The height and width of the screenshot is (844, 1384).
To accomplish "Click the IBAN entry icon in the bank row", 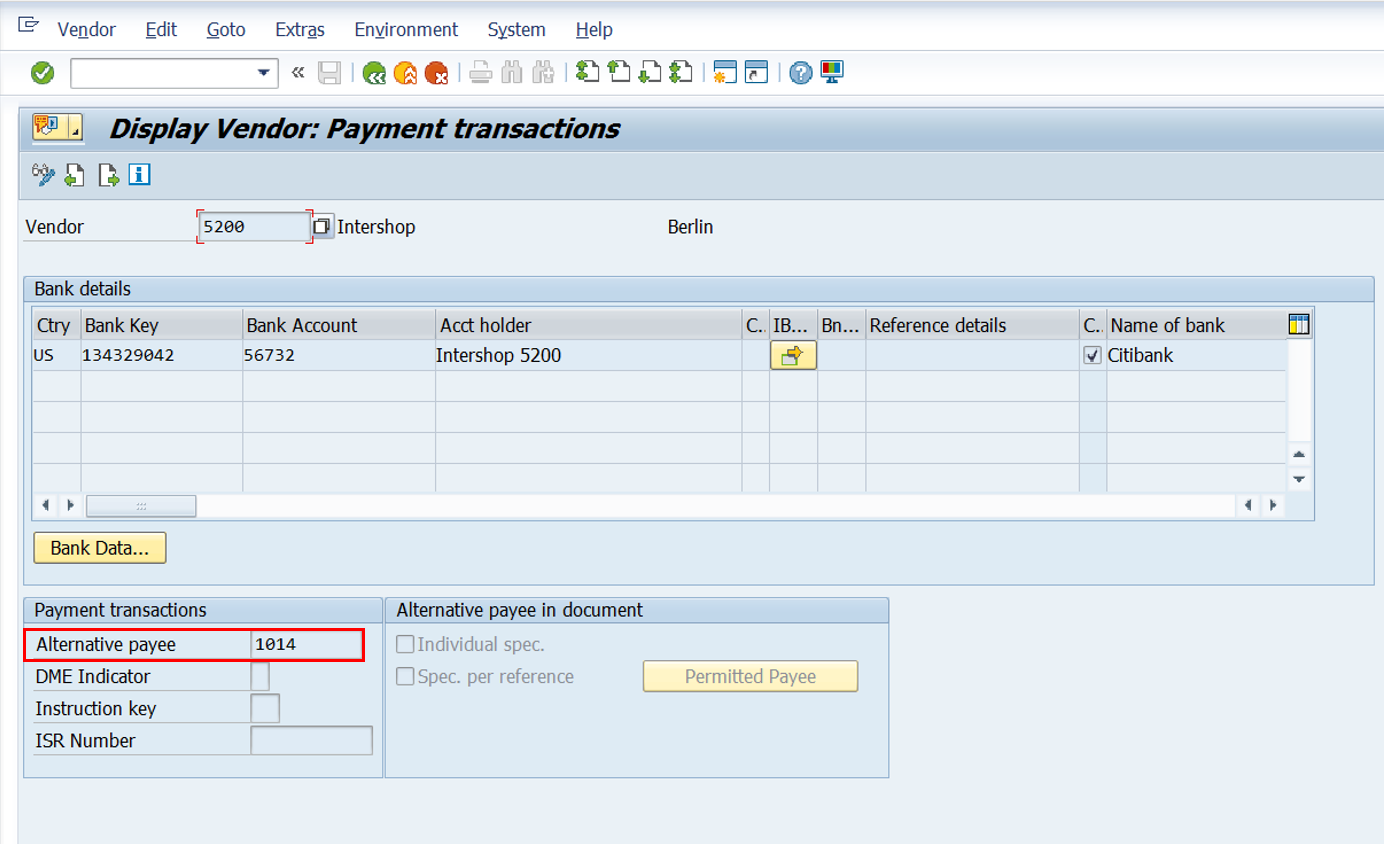I will (x=793, y=355).
